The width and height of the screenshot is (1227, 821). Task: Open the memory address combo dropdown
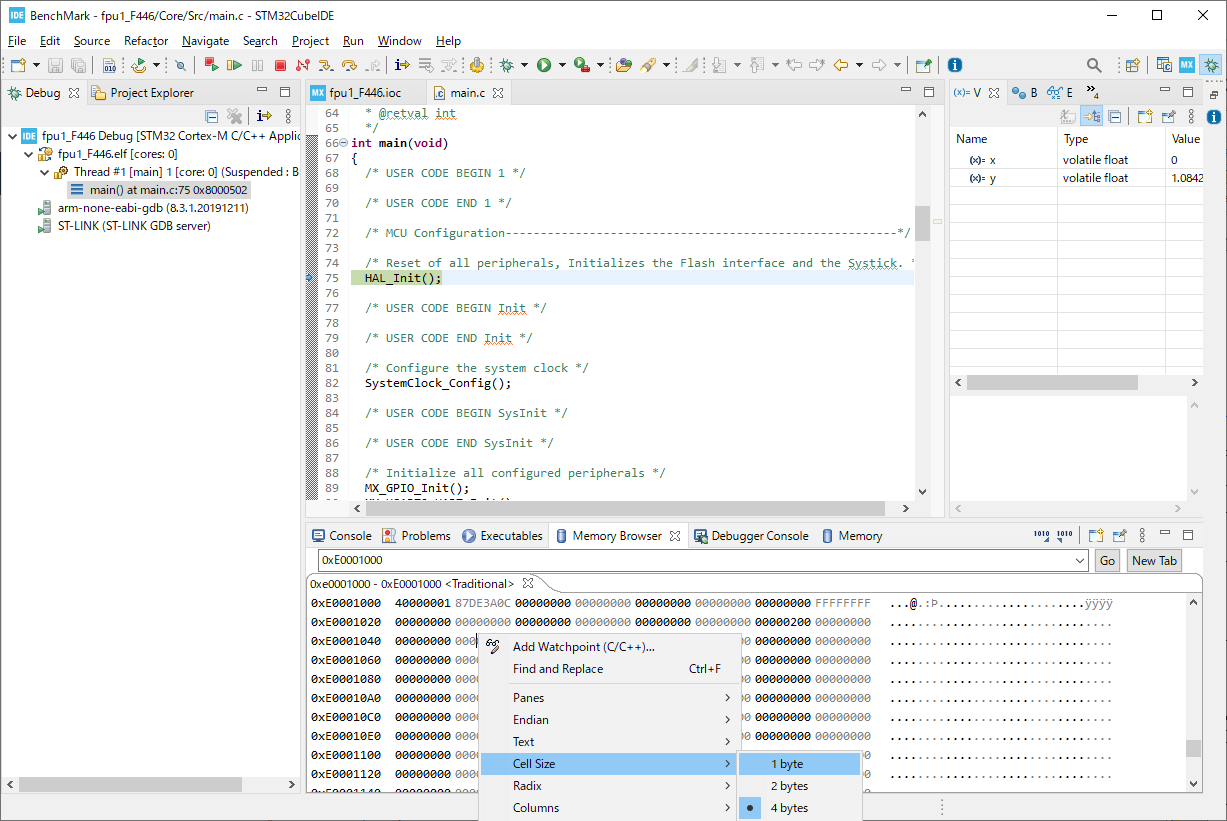pyautogui.click(x=1078, y=561)
